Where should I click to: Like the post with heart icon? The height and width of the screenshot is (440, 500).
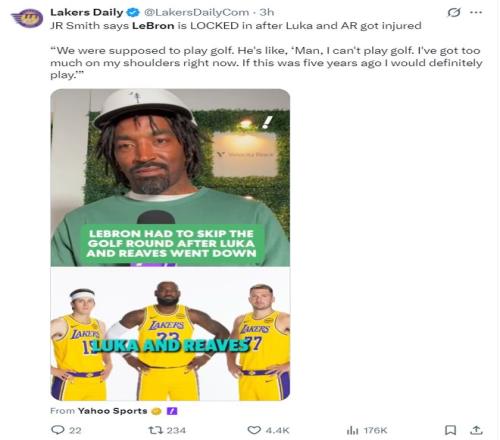[x=254, y=430]
